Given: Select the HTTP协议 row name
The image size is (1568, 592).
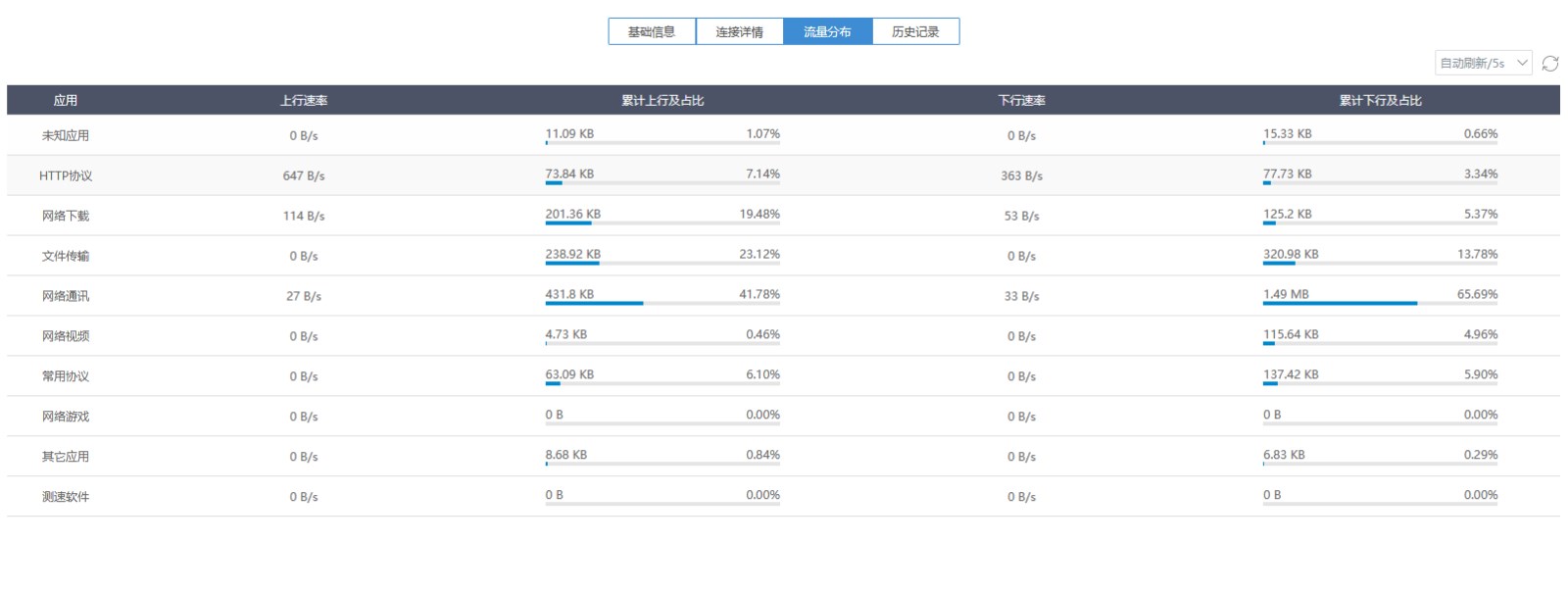Looking at the screenshot, I should (x=66, y=176).
